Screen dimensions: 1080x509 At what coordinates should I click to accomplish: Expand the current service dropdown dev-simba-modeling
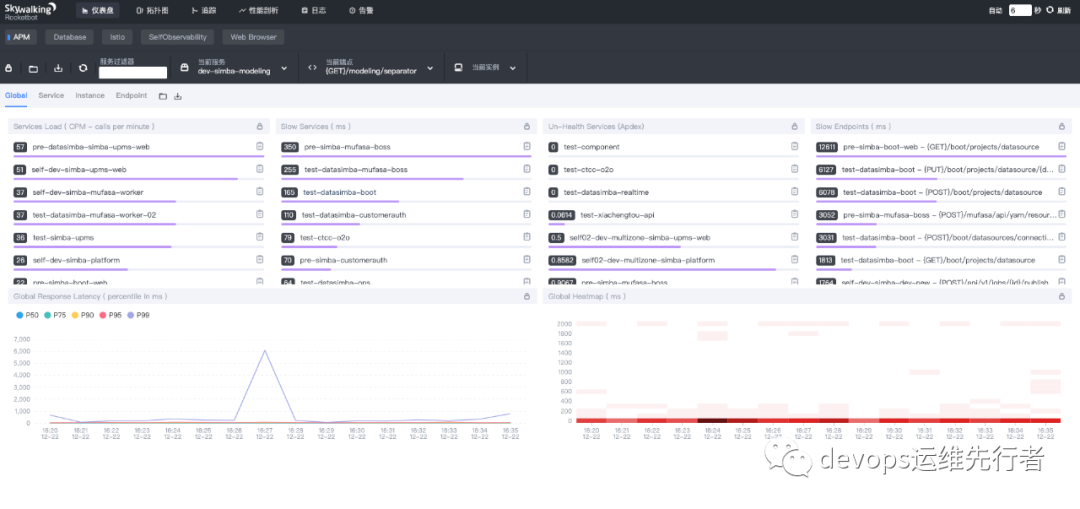234,68
